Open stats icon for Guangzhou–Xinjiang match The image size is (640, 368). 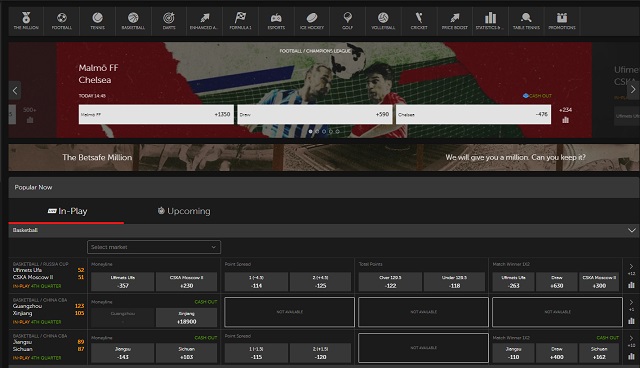[631, 321]
